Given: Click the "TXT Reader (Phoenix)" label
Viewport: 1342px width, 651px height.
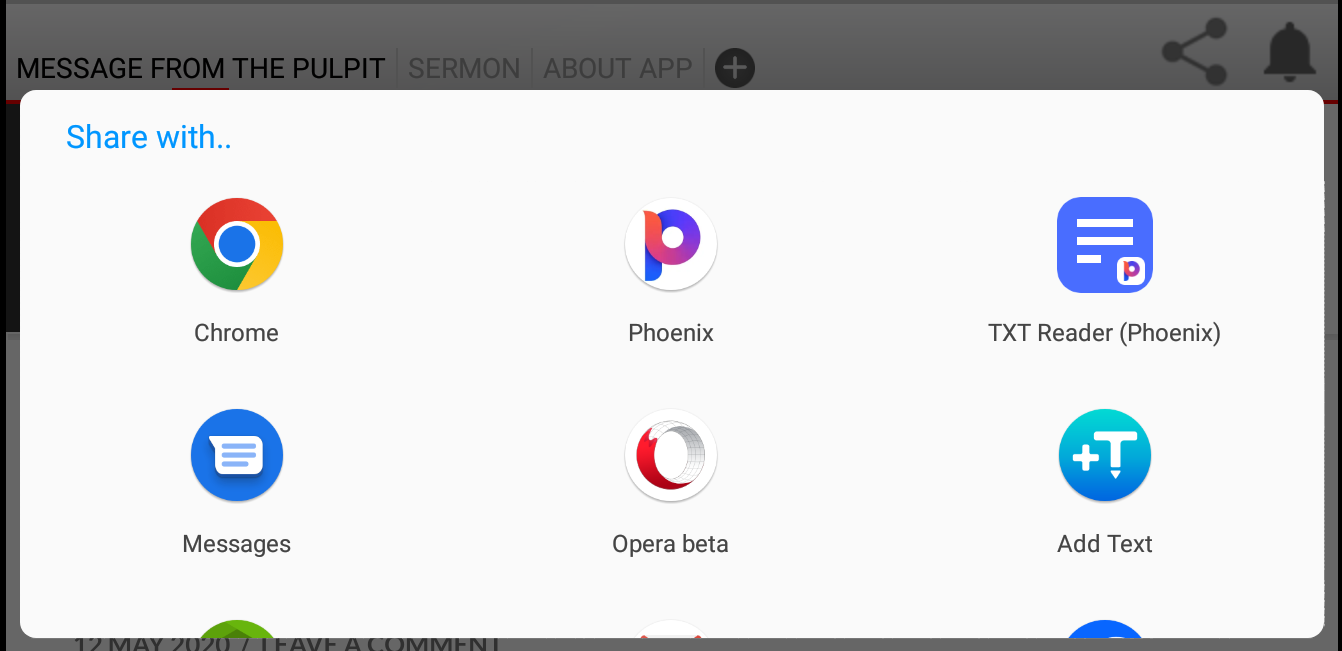Looking at the screenshot, I should pos(1105,333).
